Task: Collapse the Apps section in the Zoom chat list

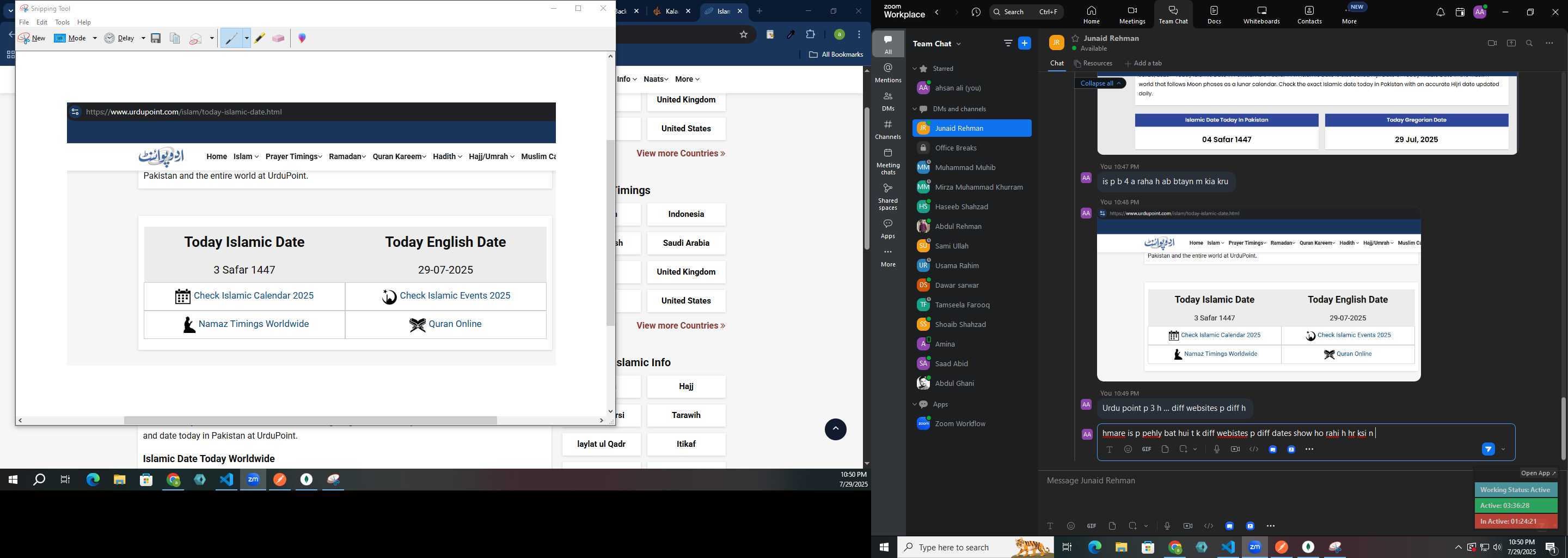Action: (x=914, y=405)
